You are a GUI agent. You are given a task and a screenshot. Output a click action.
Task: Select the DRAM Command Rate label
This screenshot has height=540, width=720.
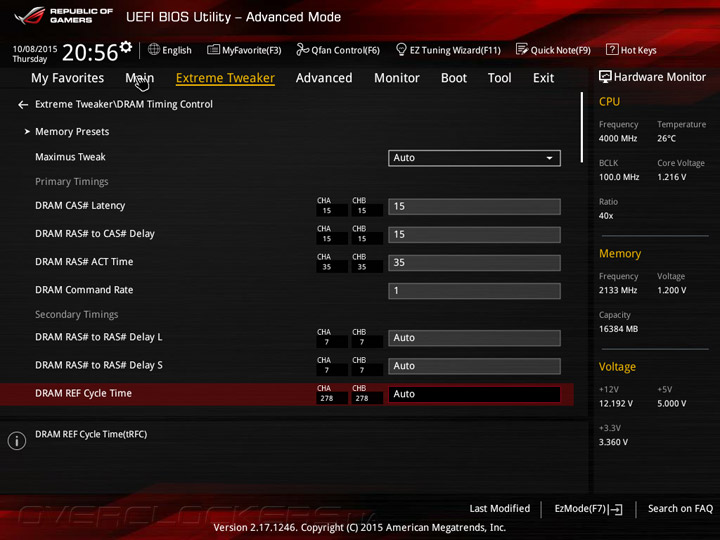84,290
